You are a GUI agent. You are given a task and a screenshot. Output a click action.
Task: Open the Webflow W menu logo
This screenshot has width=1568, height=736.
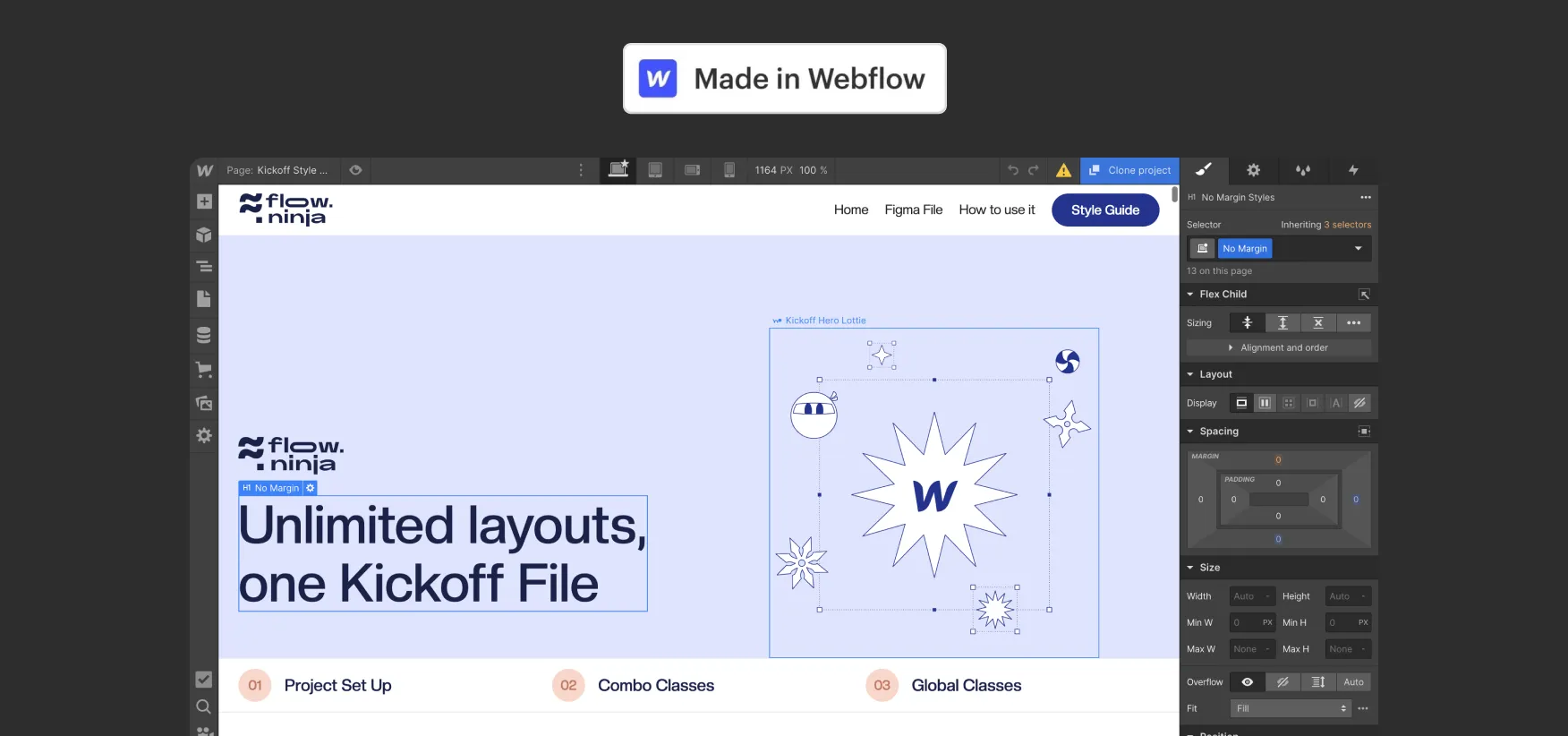tap(205, 170)
